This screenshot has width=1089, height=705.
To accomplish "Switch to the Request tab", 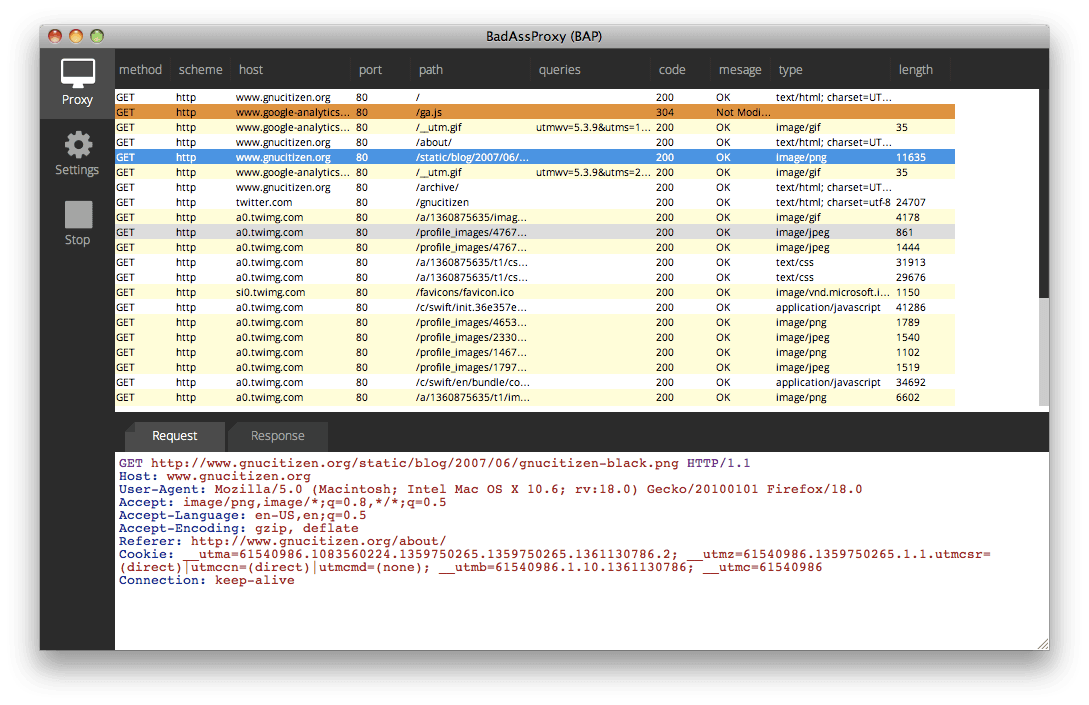I will [x=174, y=436].
